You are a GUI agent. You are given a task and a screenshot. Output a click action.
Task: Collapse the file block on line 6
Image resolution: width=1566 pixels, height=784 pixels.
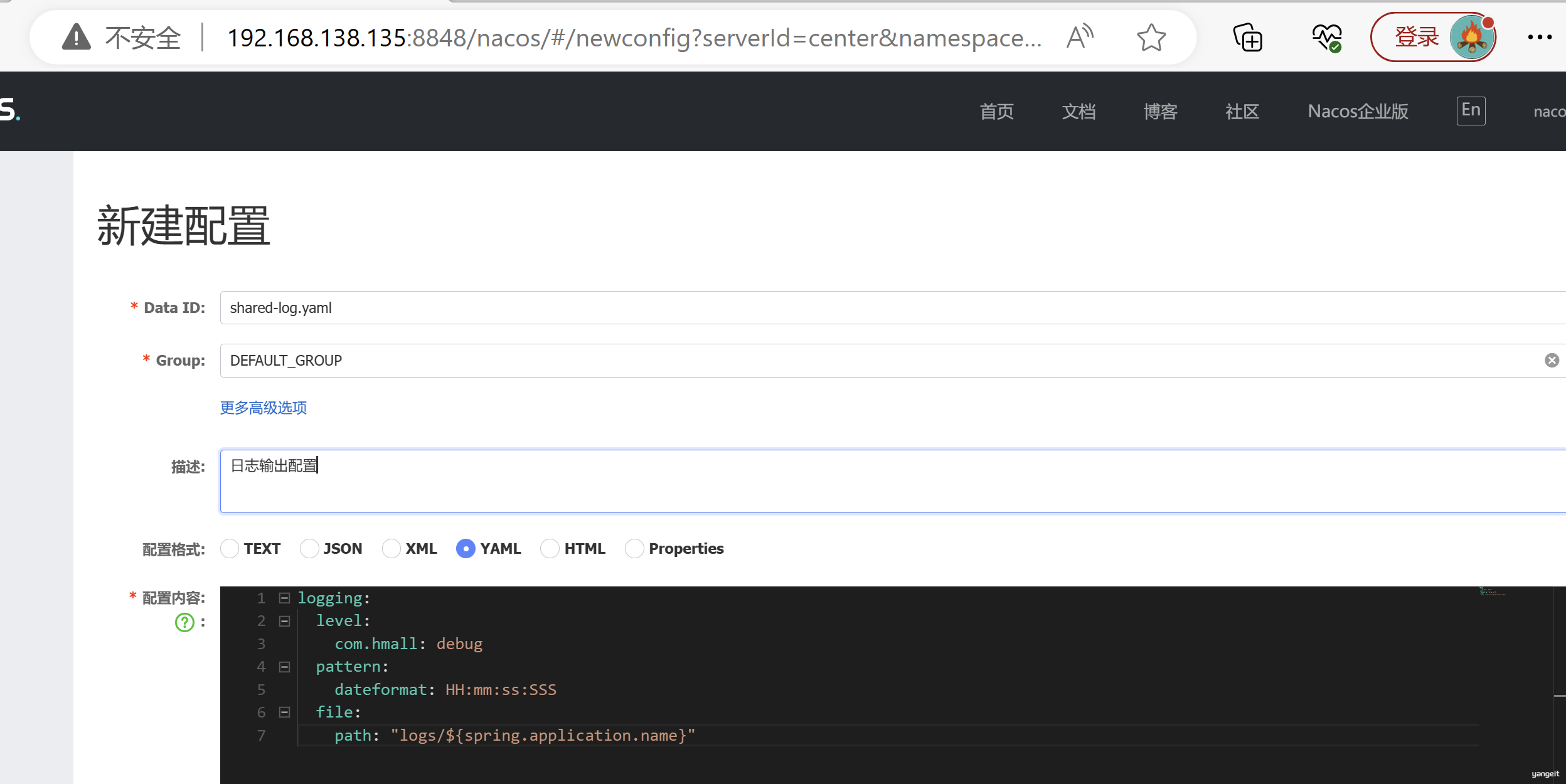(x=284, y=712)
